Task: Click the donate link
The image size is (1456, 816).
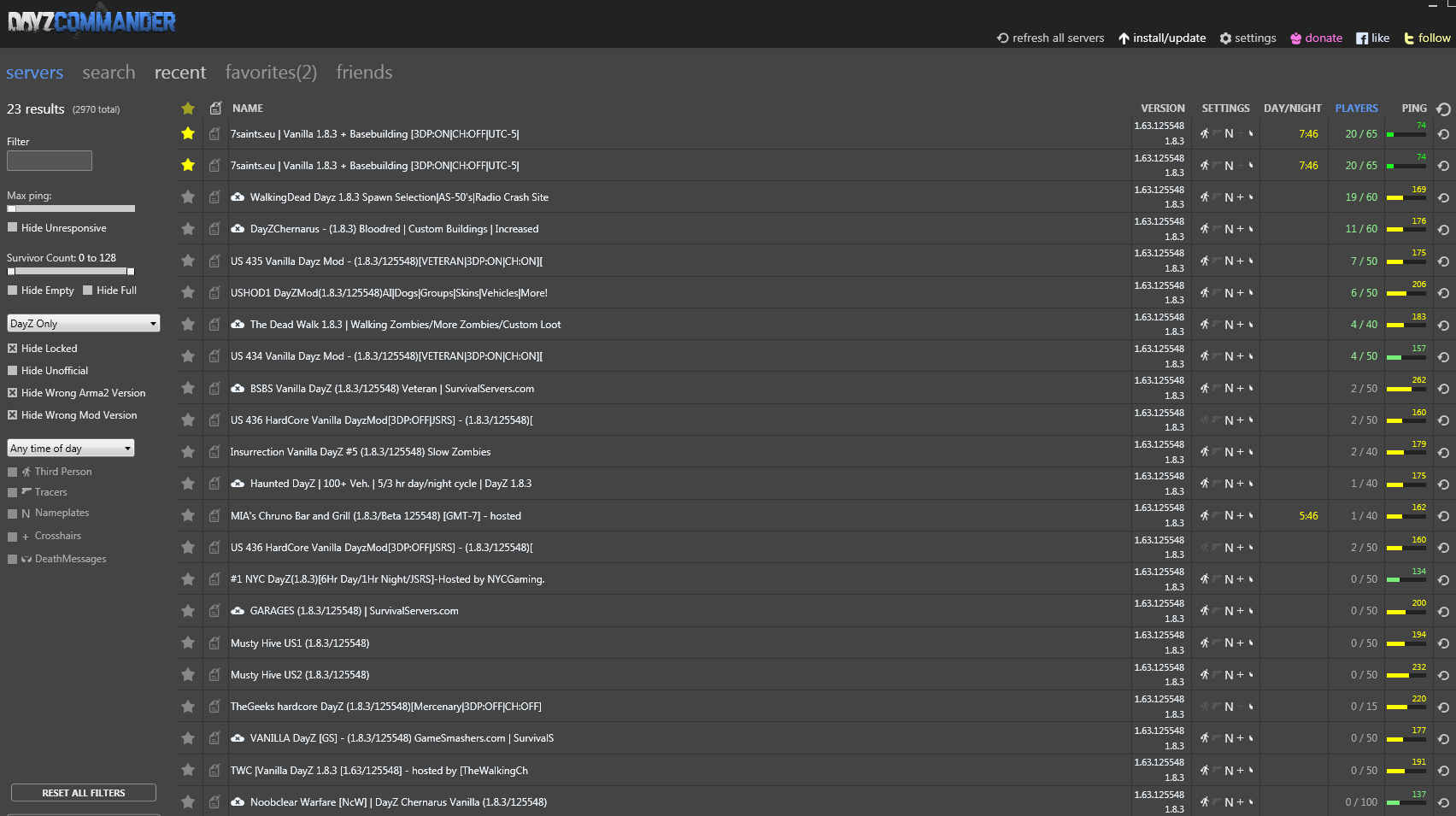Action: point(1316,38)
